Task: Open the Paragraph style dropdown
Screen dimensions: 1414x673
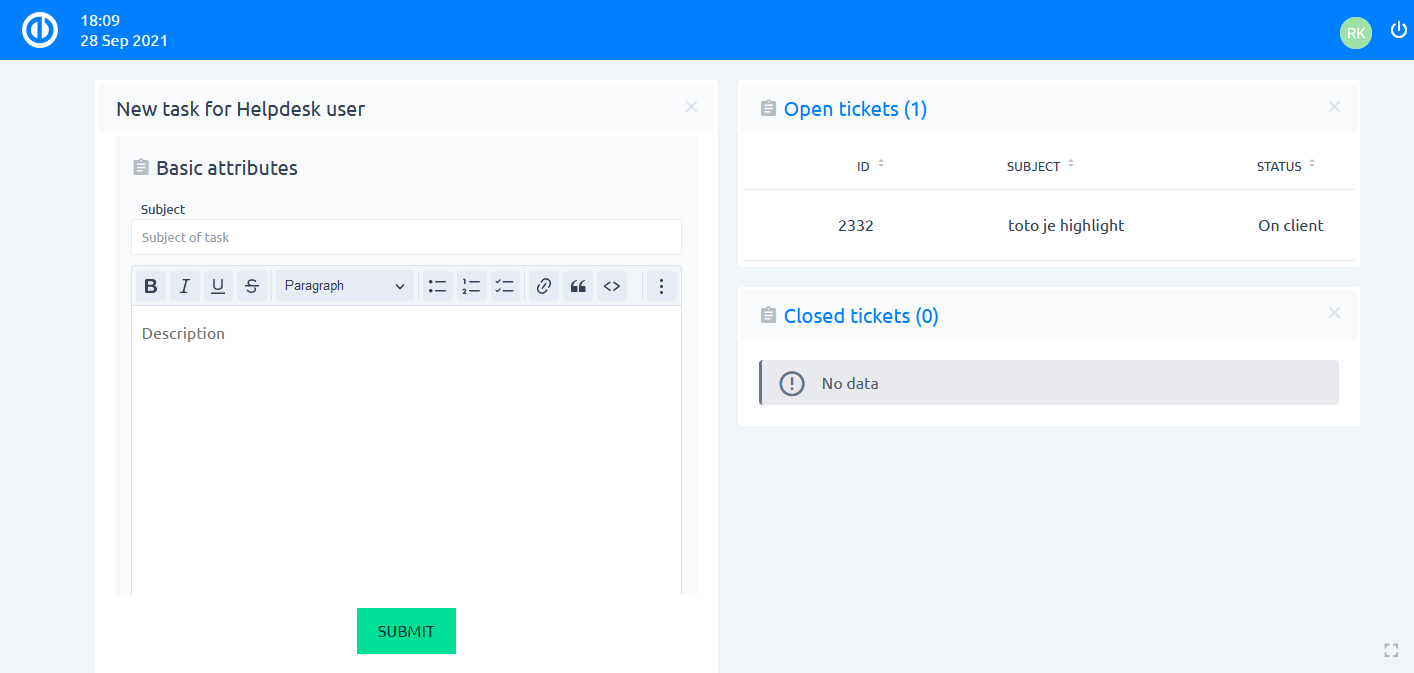Action: click(344, 286)
